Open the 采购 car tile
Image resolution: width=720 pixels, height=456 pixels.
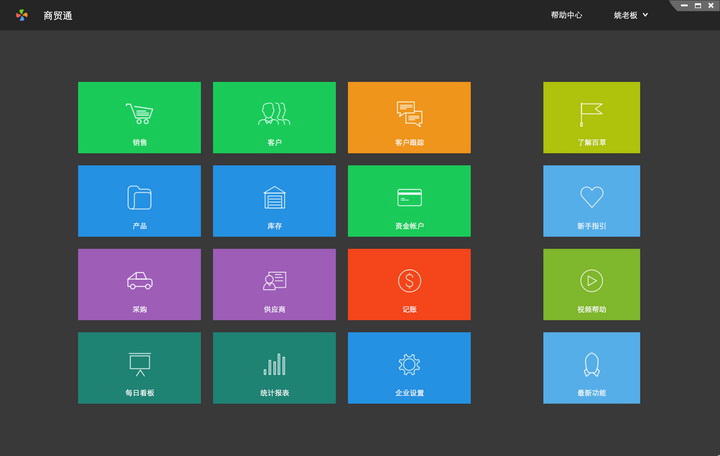[x=139, y=284]
